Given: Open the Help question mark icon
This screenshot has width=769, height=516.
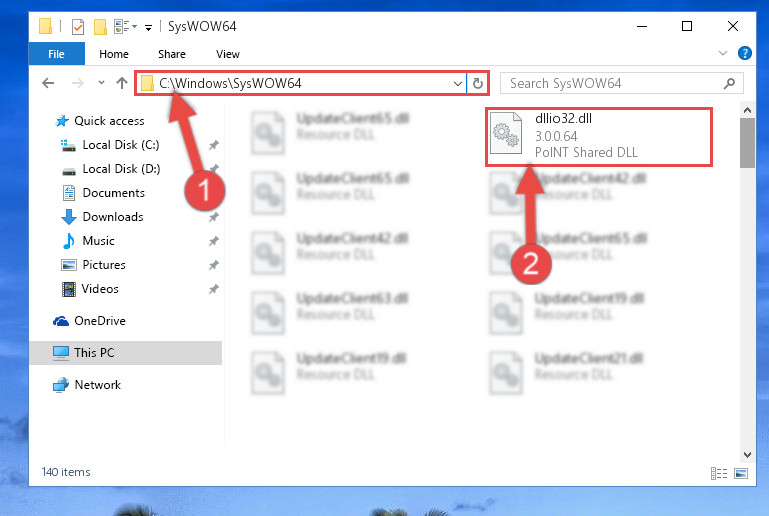Looking at the screenshot, I should pyautogui.click(x=744, y=53).
